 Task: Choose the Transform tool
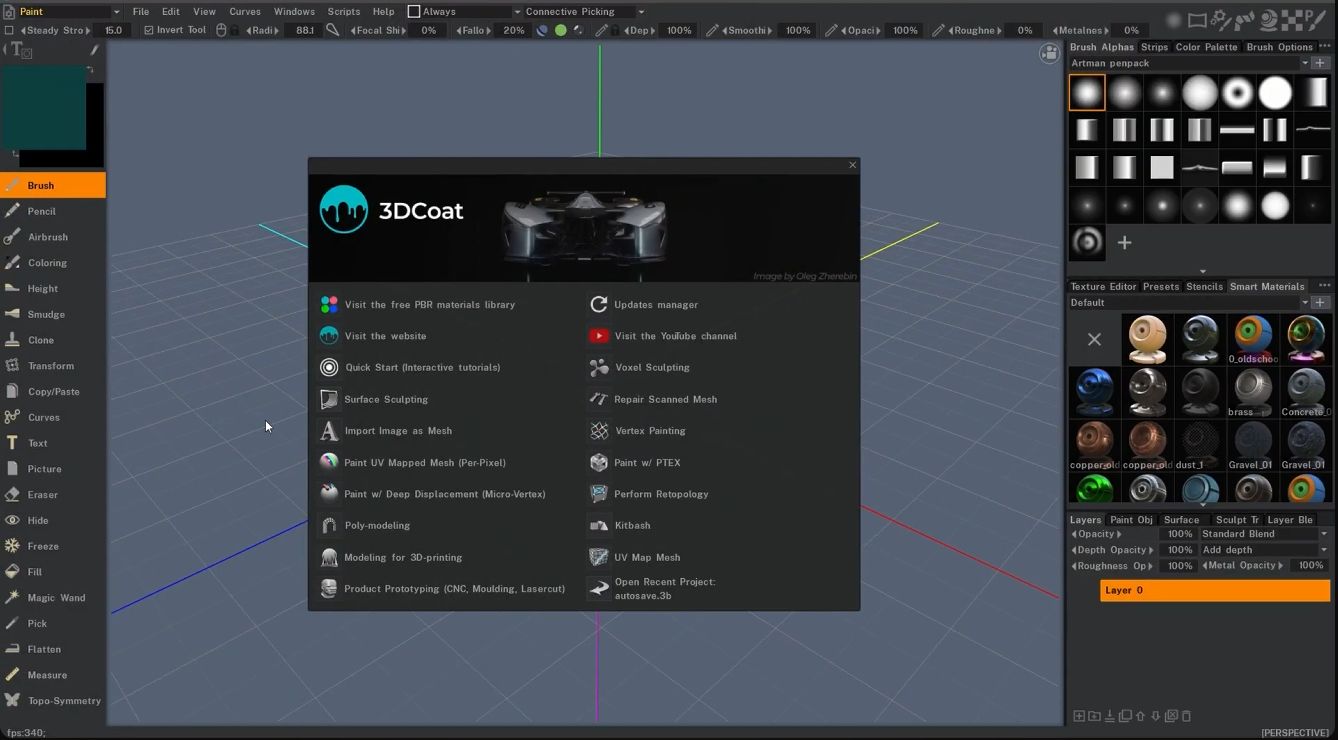coord(52,366)
